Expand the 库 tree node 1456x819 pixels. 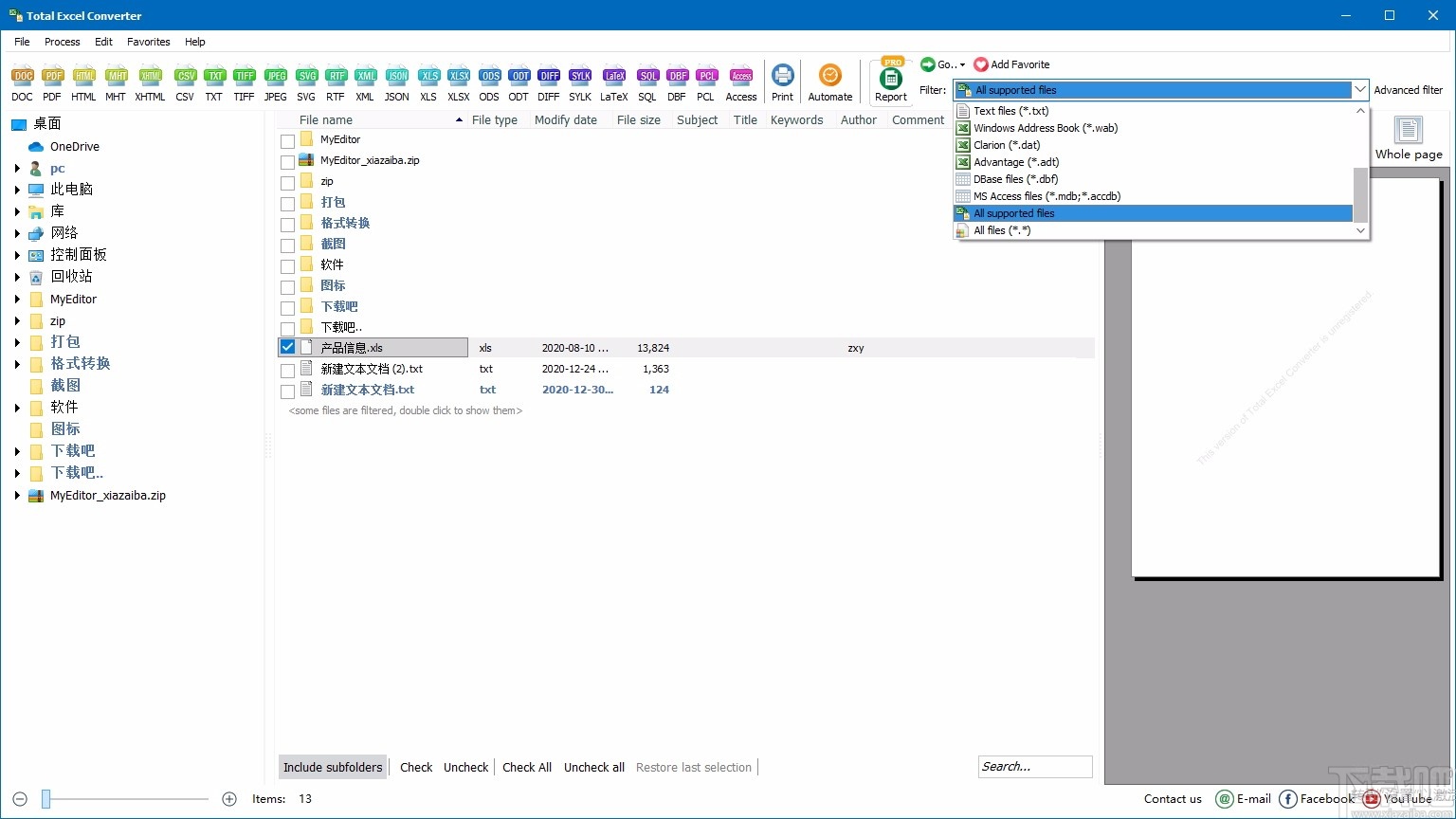tap(17, 211)
